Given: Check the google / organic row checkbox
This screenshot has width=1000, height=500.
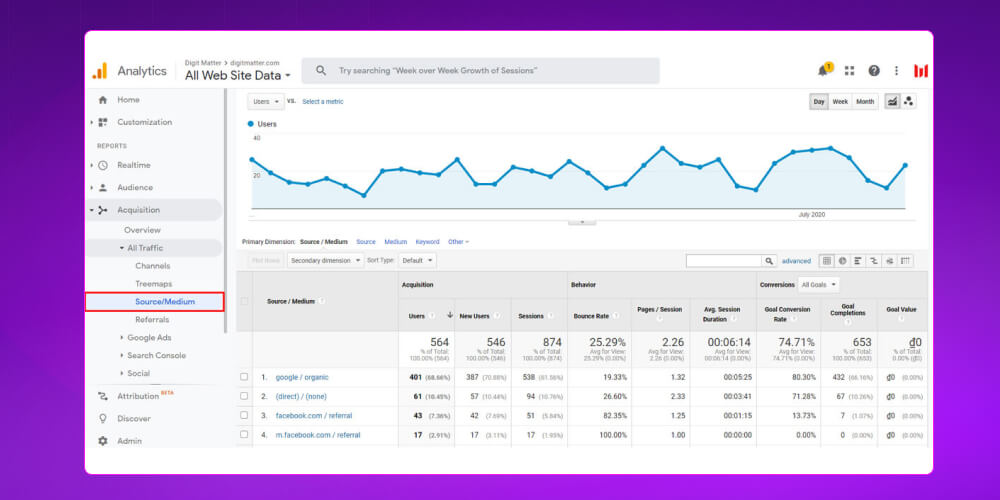Looking at the screenshot, I should 244,377.
